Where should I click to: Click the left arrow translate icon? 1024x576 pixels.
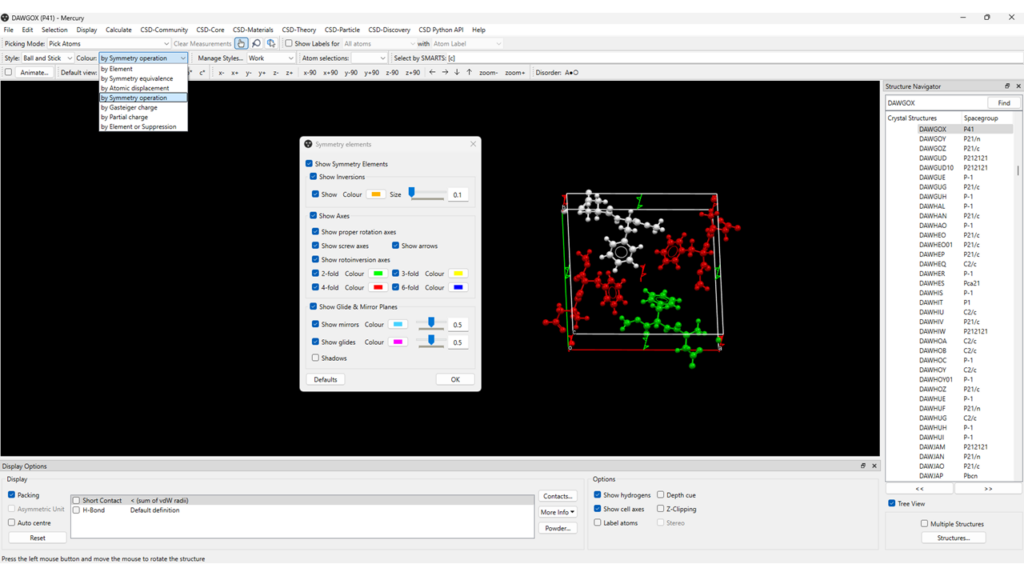[x=432, y=73]
